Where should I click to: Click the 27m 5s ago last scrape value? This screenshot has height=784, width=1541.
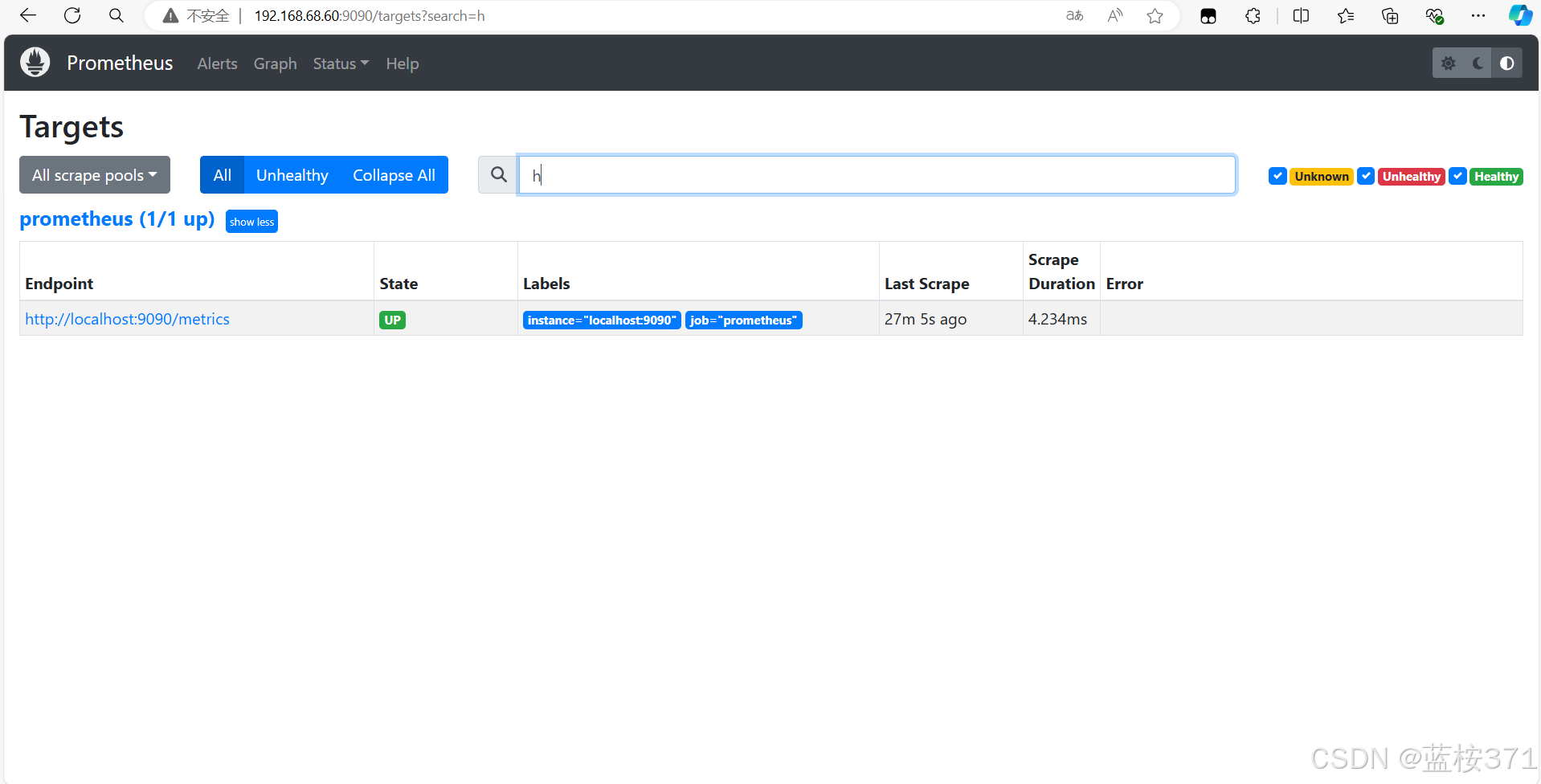pos(926,319)
